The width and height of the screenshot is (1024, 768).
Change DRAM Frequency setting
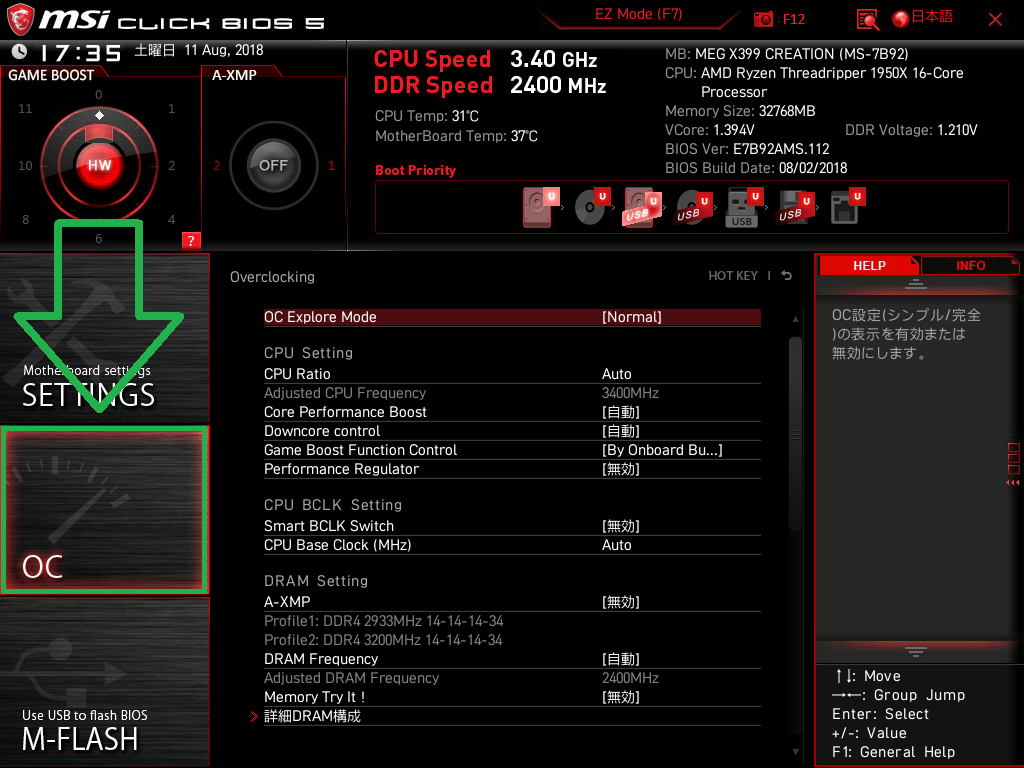click(512, 659)
